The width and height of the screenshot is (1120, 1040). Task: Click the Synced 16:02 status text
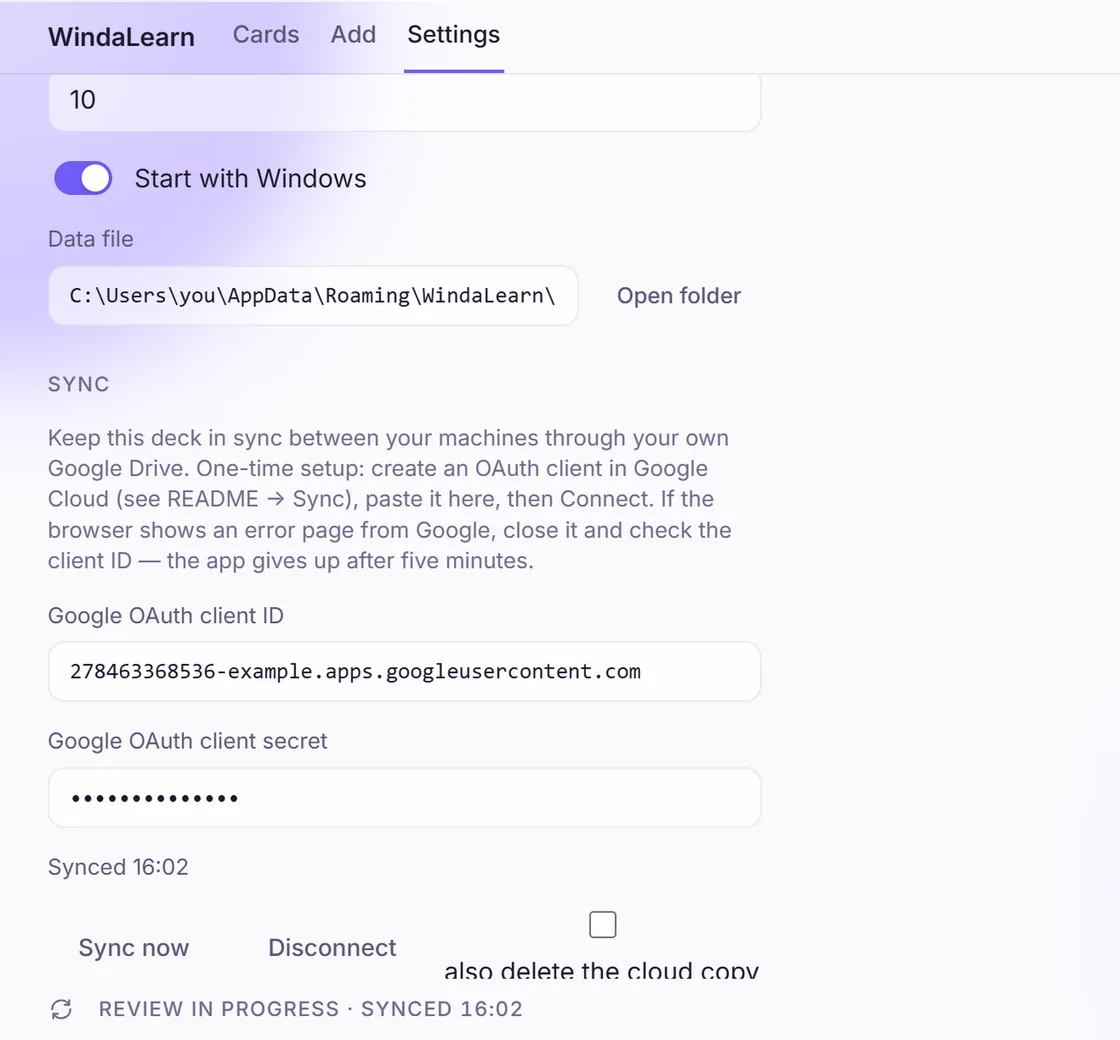pos(118,866)
